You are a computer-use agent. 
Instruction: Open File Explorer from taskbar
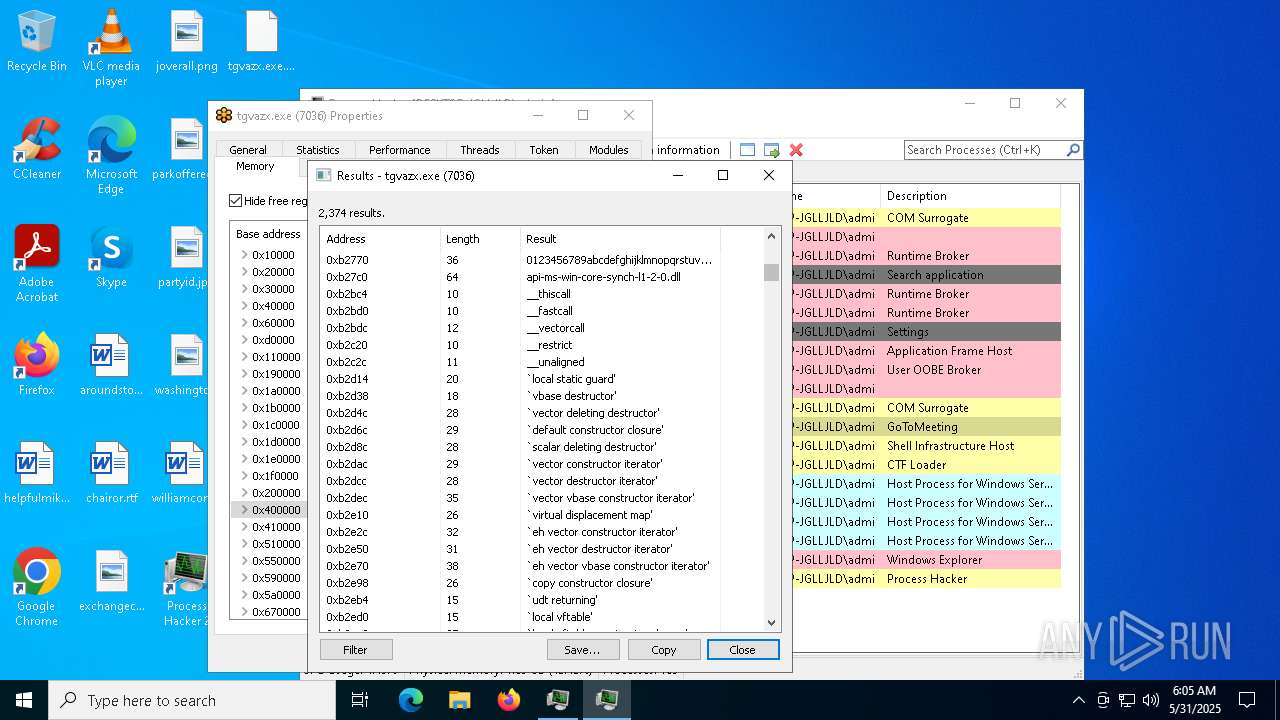pos(459,700)
